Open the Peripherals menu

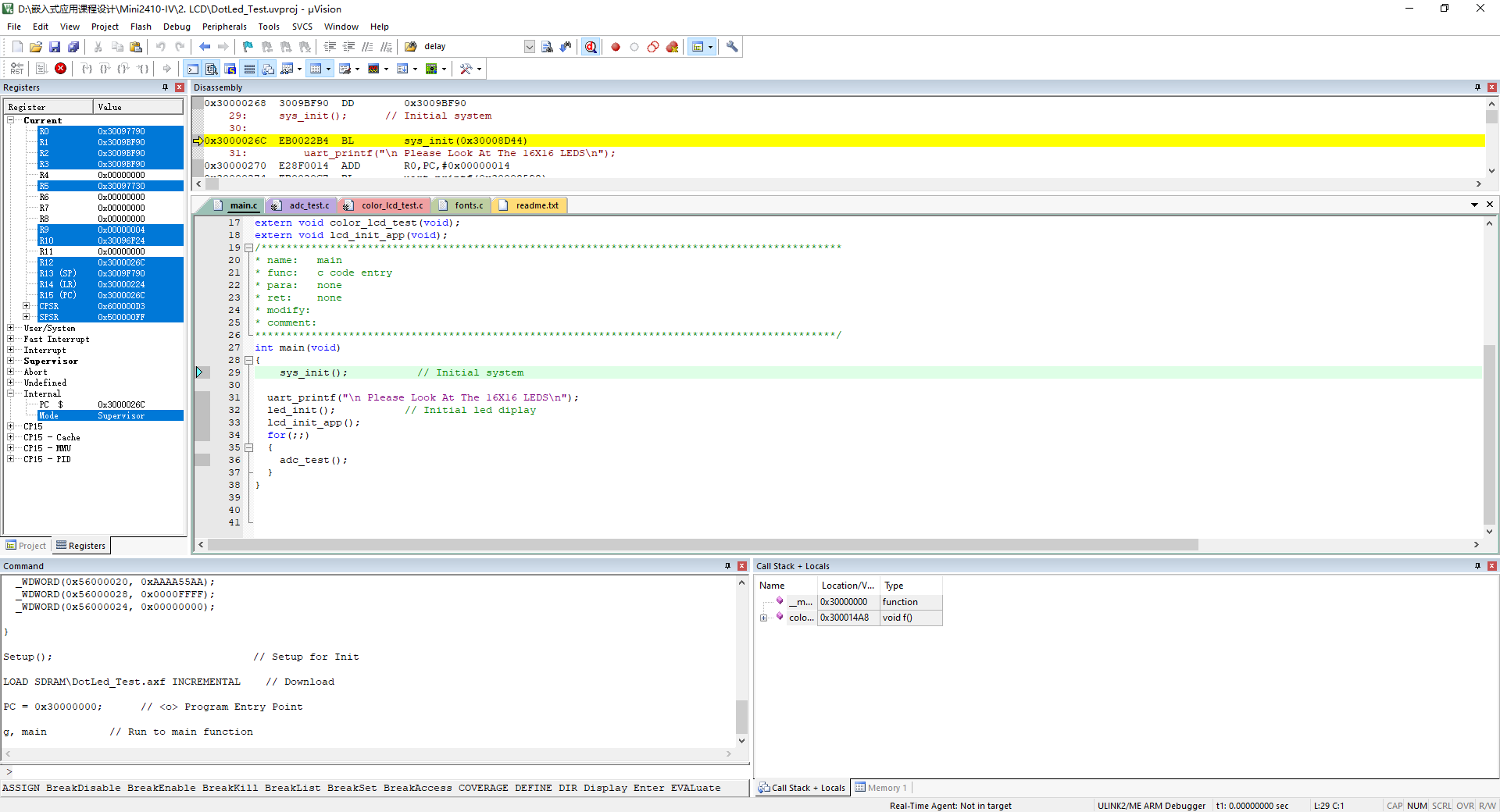(224, 27)
